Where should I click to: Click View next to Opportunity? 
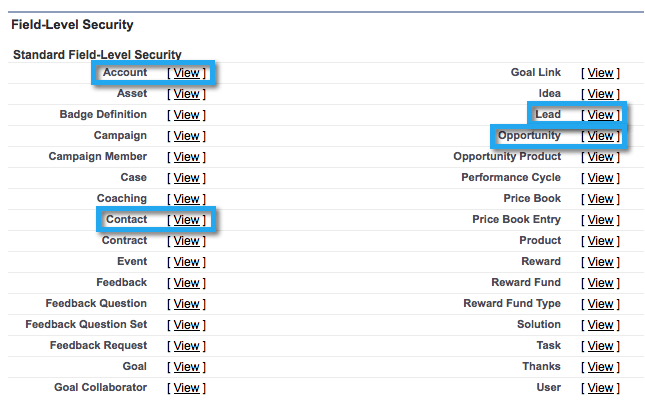601,136
